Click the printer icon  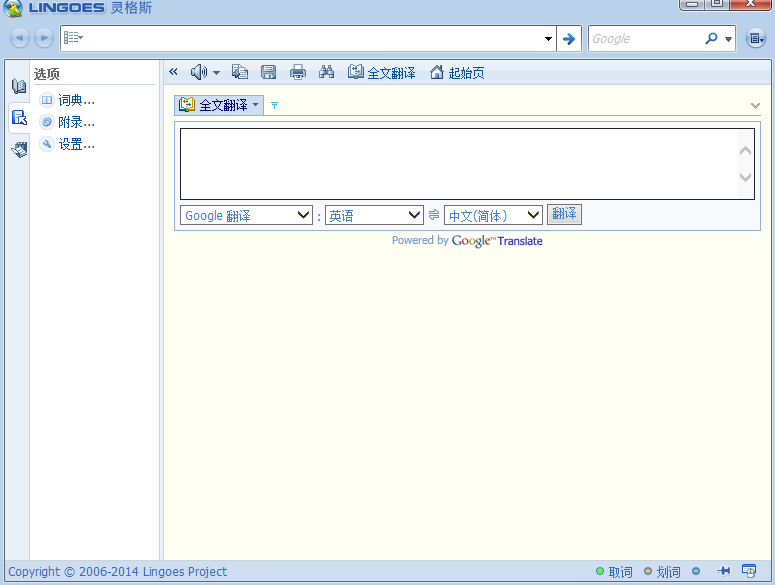[298, 72]
